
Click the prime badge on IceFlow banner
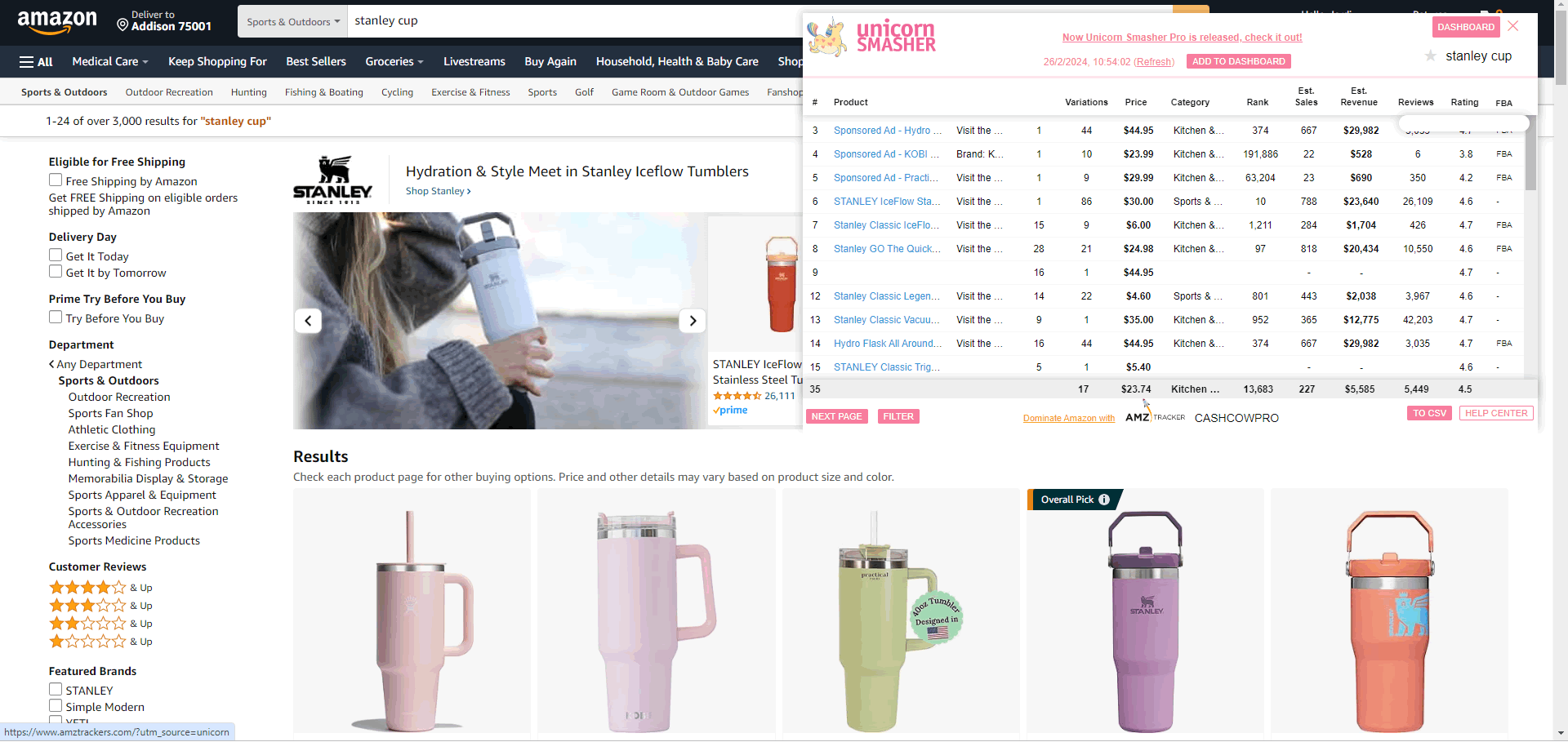click(730, 411)
